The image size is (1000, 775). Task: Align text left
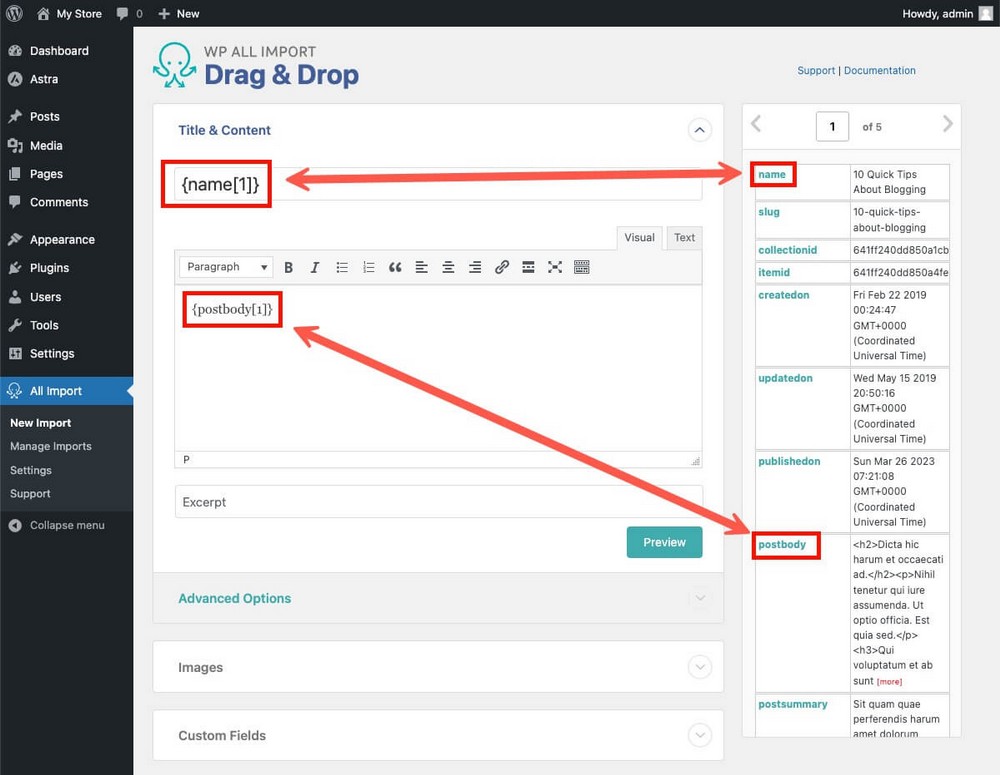point(422,267)
